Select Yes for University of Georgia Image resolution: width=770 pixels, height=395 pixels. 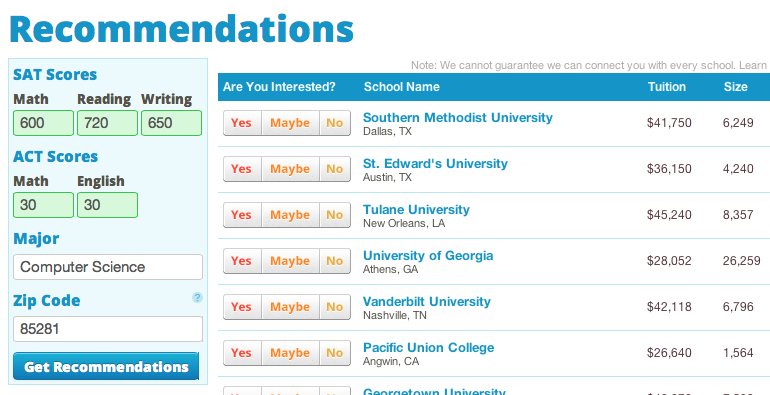(242, 261)
